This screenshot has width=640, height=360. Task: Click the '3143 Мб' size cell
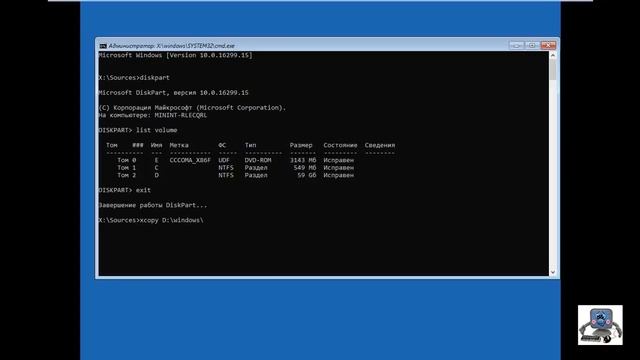tap(303, 160)
